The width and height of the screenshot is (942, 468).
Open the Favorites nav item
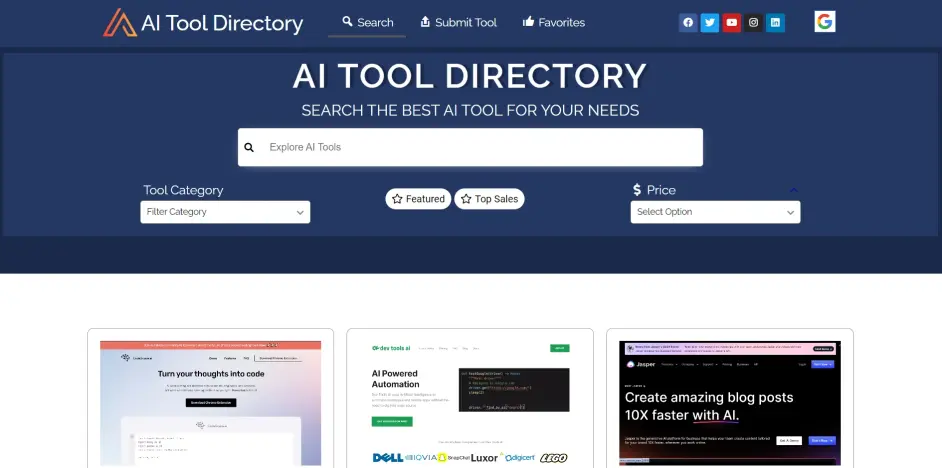[553, 23]
